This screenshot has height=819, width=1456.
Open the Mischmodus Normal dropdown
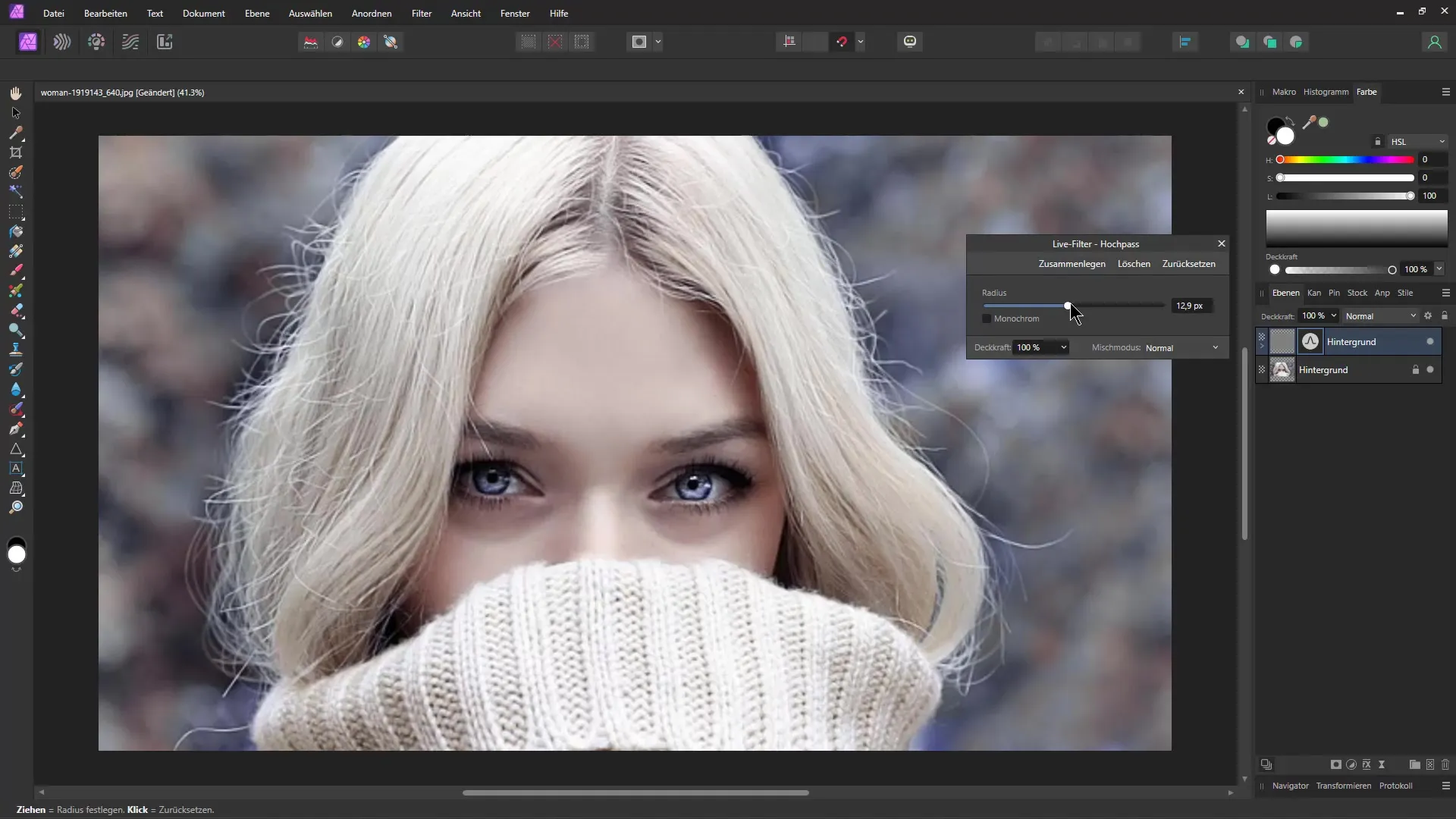(x=1183, y=348)
